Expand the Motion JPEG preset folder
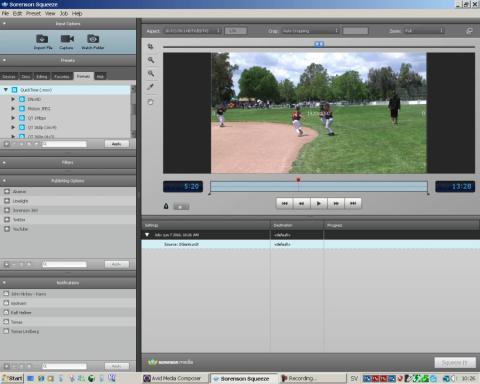480x384 pixels. click(x=13, y=108)
